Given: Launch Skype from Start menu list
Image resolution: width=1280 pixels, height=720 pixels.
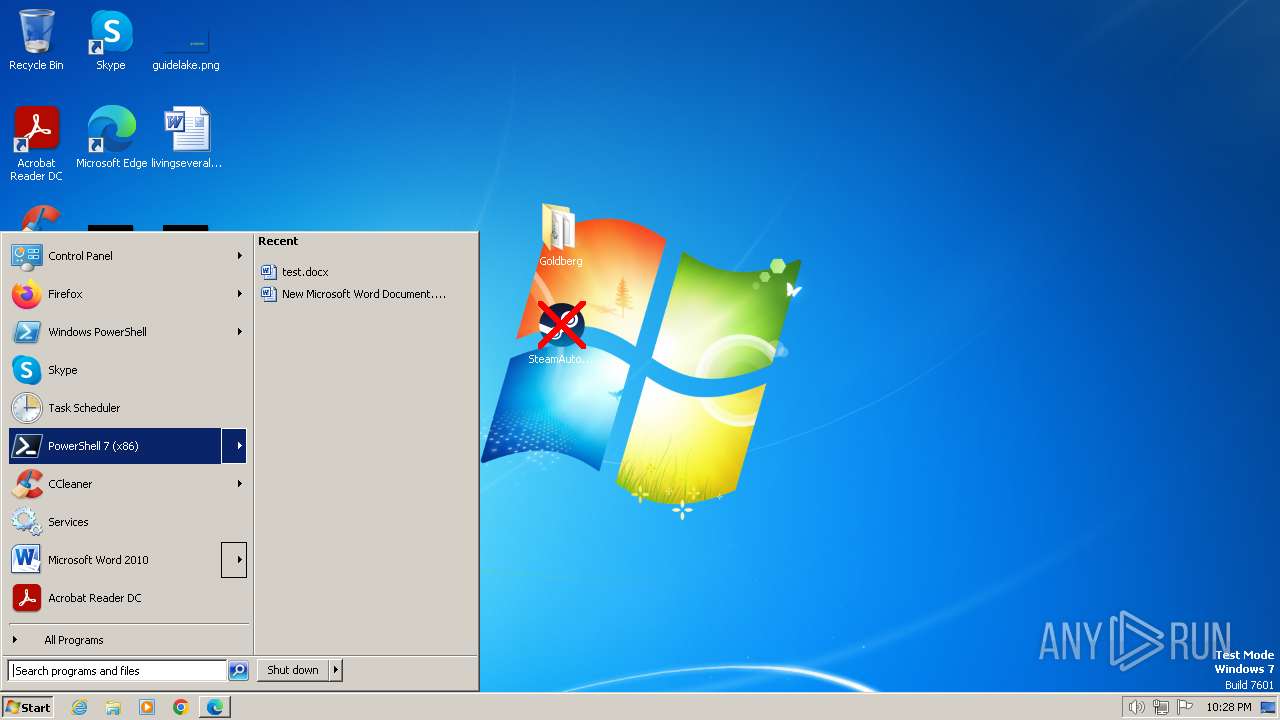Looking at the screenshot, I should [x=127, y=370].
